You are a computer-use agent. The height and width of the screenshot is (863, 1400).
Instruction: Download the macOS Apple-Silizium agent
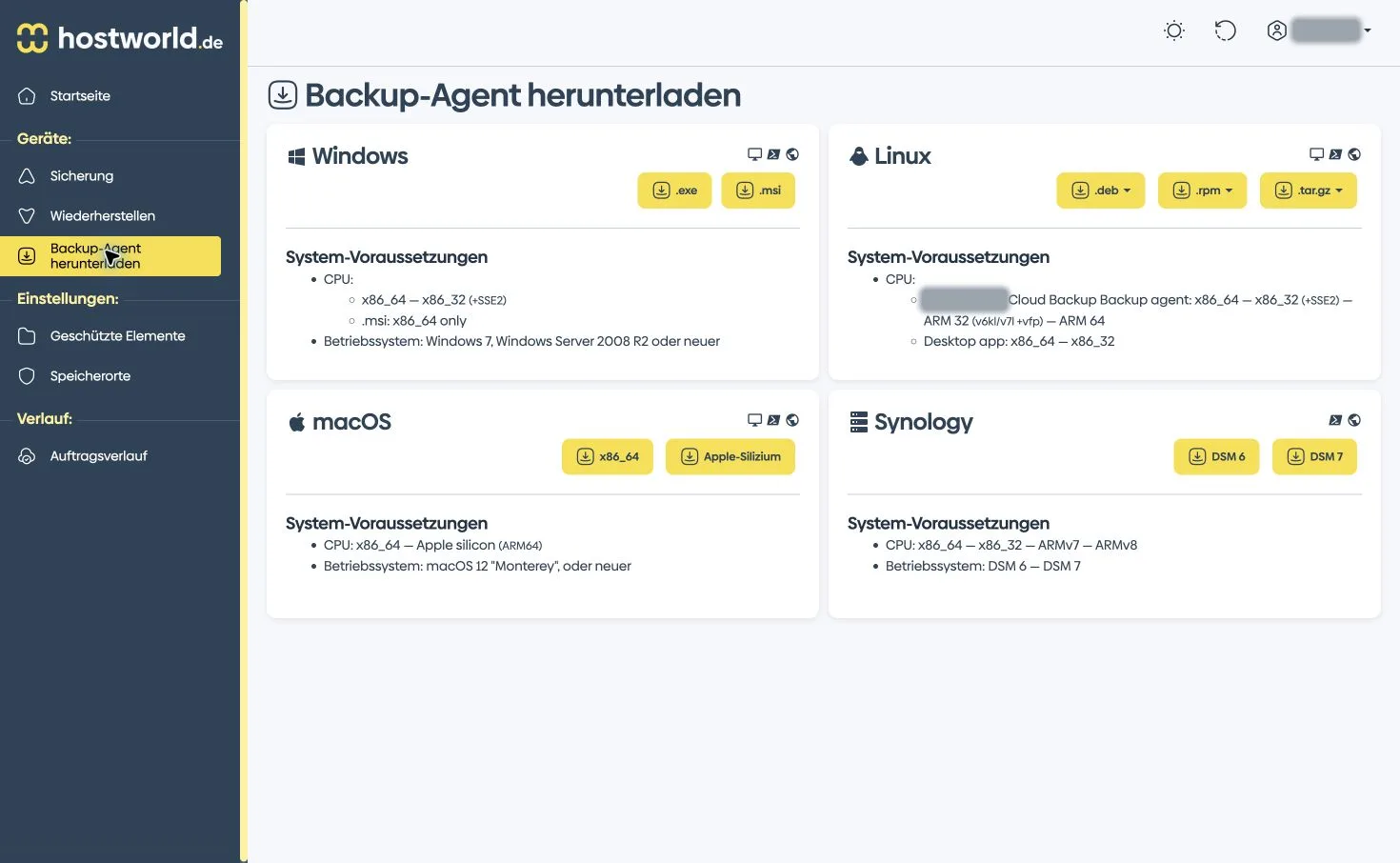click(730, 457)
